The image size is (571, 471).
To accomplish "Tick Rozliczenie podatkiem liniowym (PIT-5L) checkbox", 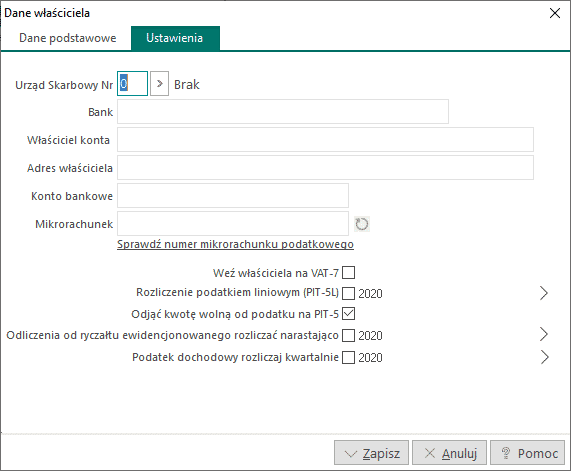I will (348, 293).
